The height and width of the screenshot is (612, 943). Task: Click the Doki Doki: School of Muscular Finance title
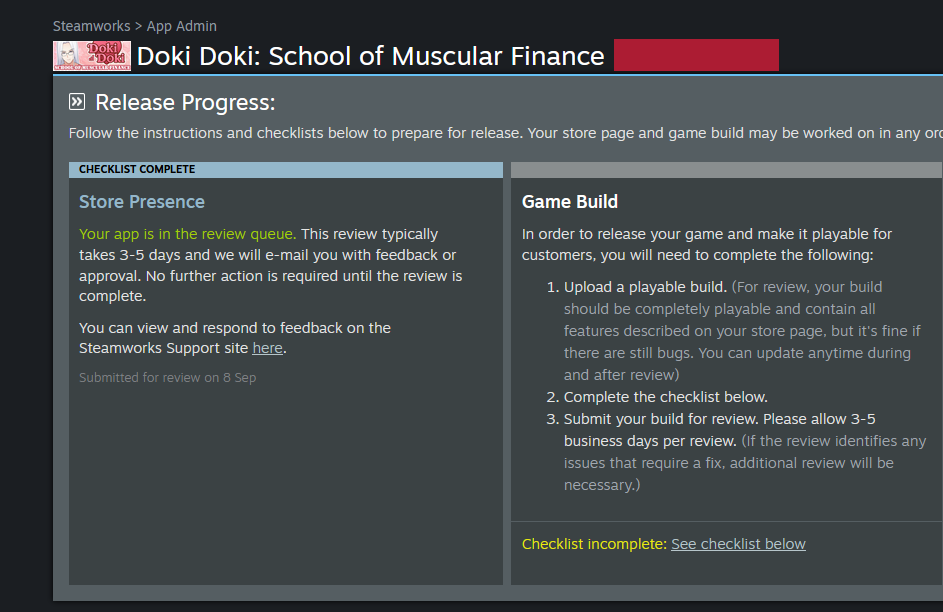pos(370,56)
